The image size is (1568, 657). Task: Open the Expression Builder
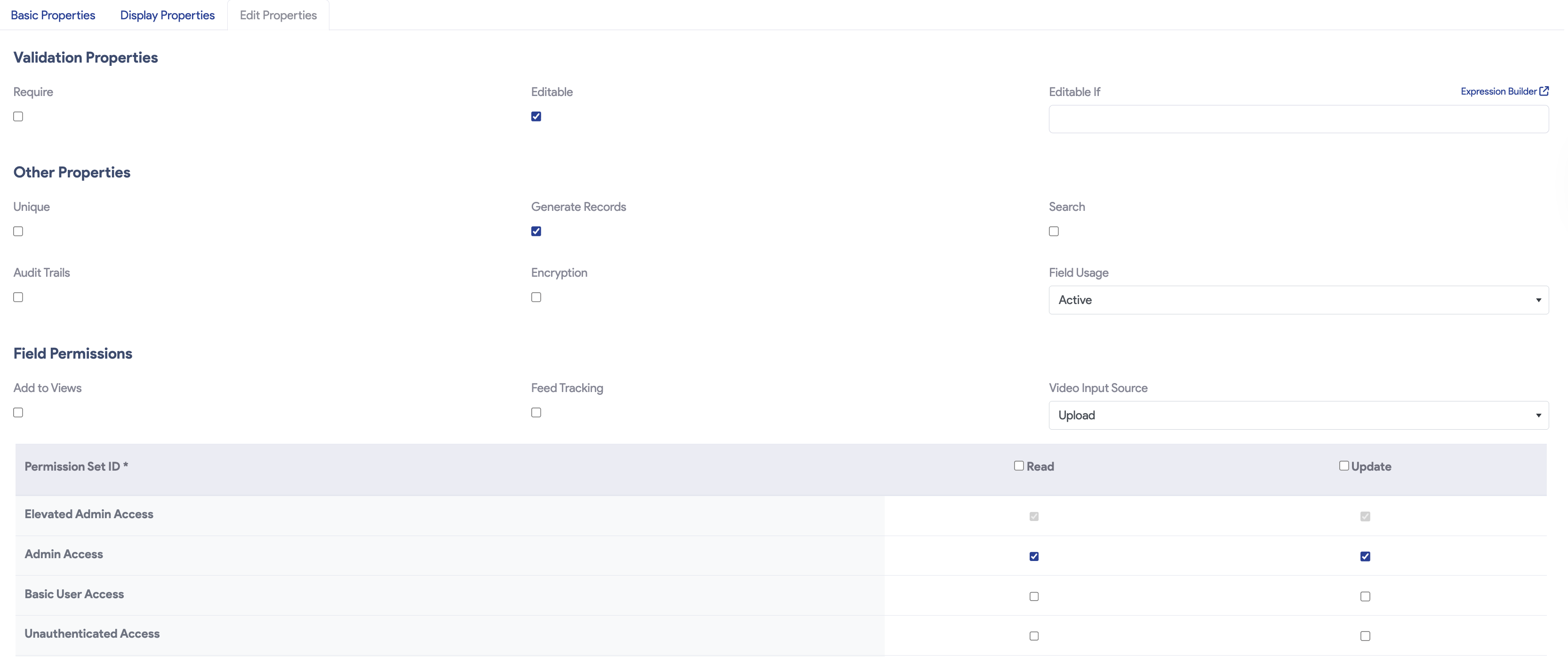pos(1499,91)
